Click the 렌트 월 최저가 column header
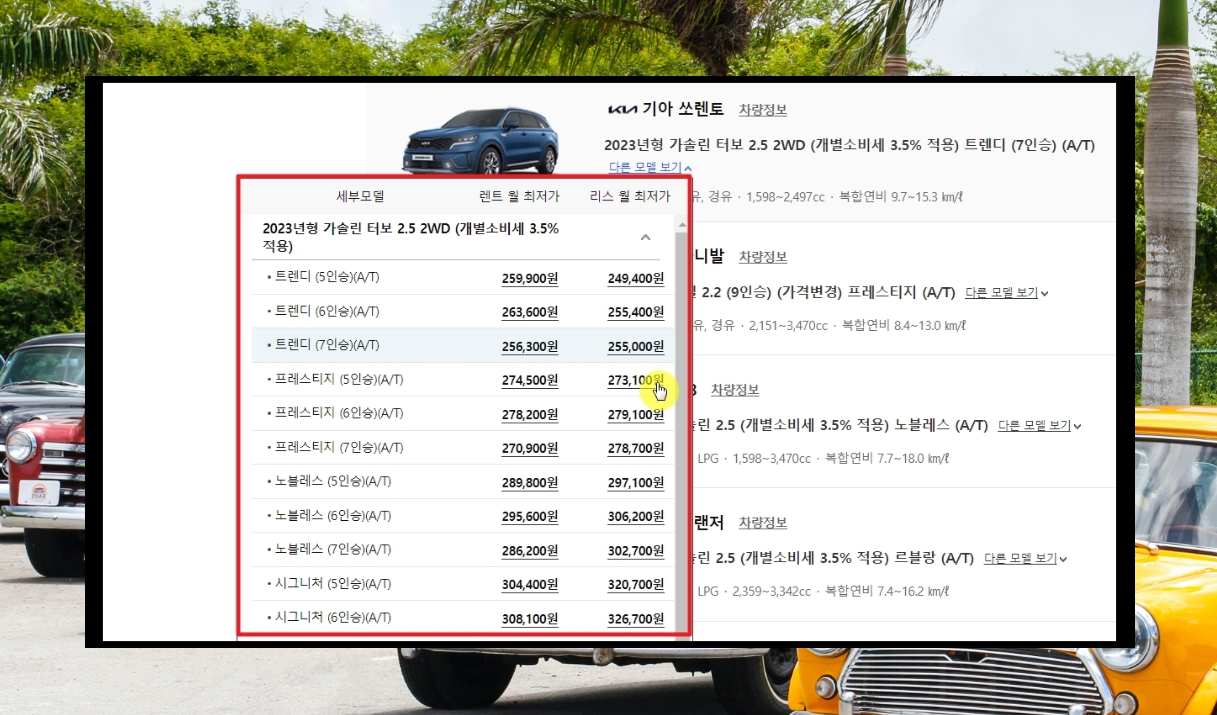This screenshot has height=715, width=1217. click(519, 197)
